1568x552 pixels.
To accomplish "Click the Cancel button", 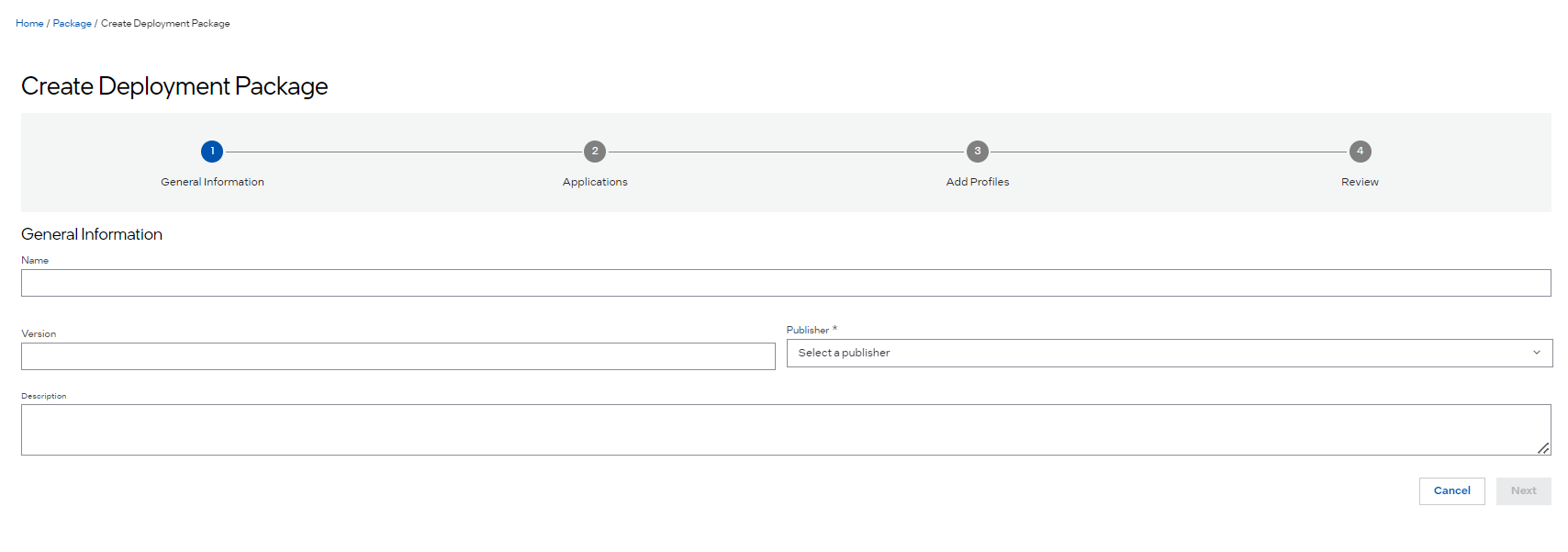I will point(1451,490).
